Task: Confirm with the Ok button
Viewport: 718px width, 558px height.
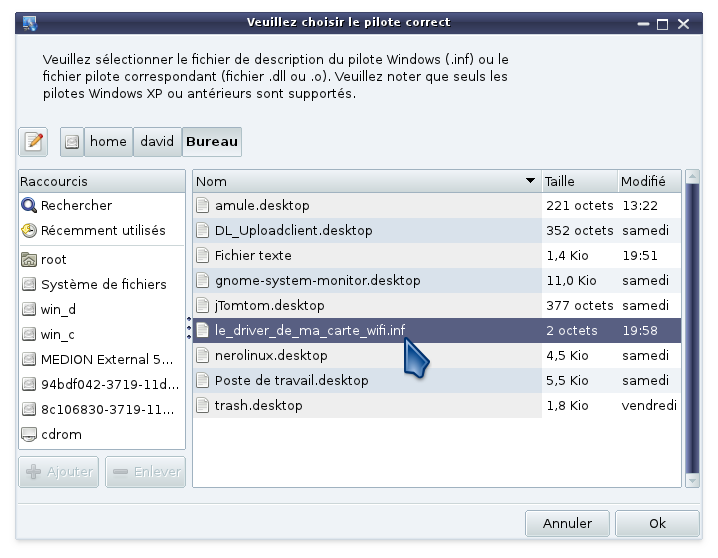Action: 657,523
